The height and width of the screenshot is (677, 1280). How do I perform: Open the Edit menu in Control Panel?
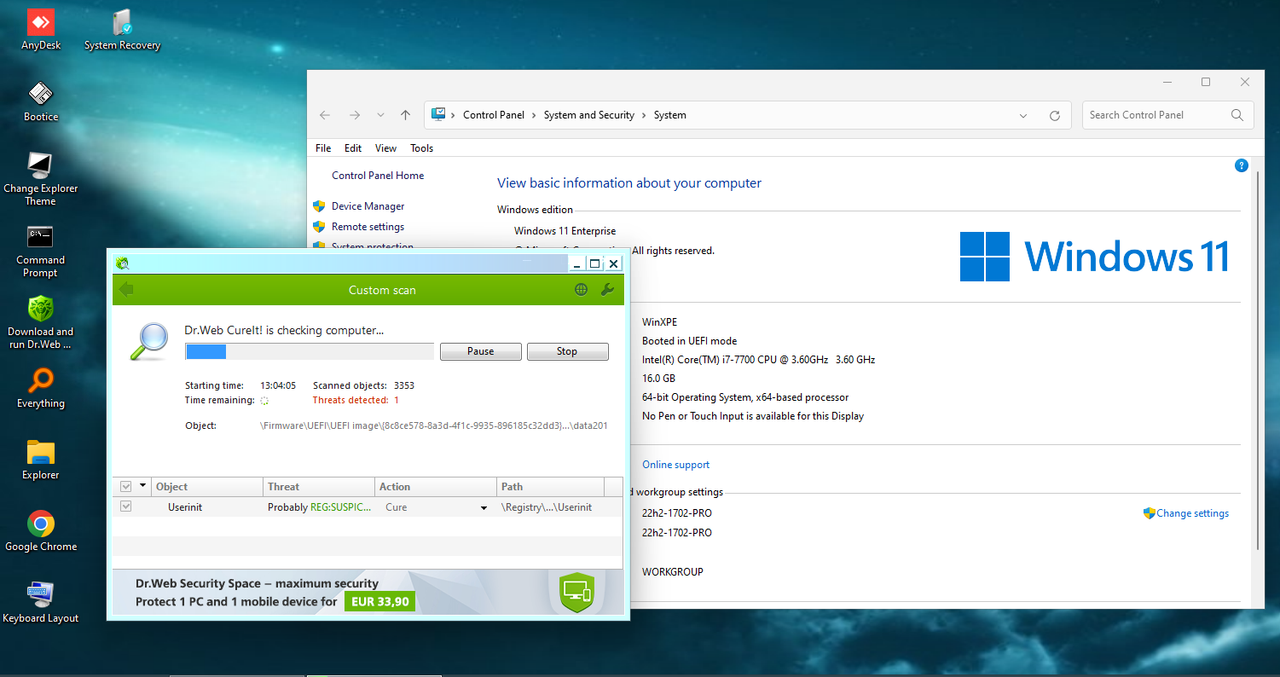tap(353, 148)
